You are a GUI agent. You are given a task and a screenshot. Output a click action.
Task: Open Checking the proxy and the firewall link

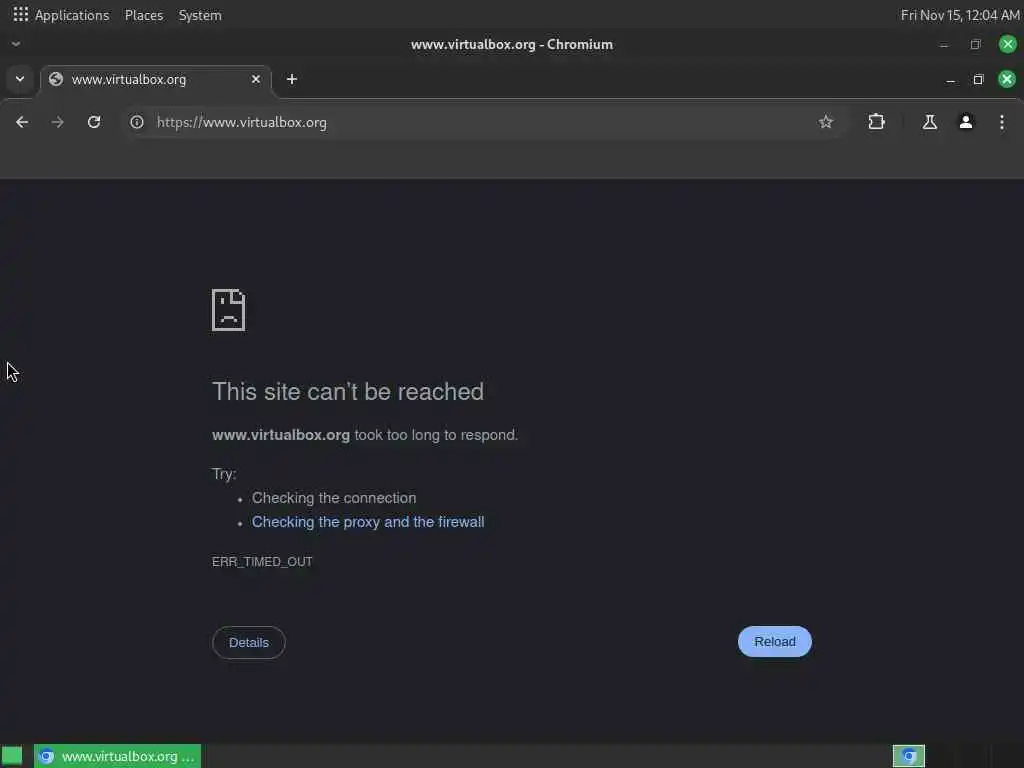tap(368, 522)
